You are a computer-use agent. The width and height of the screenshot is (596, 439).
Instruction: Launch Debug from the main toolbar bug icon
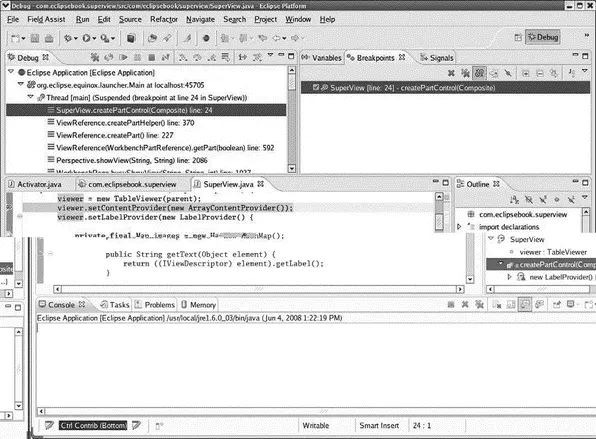pyautogui.click(x=68, y=38)
